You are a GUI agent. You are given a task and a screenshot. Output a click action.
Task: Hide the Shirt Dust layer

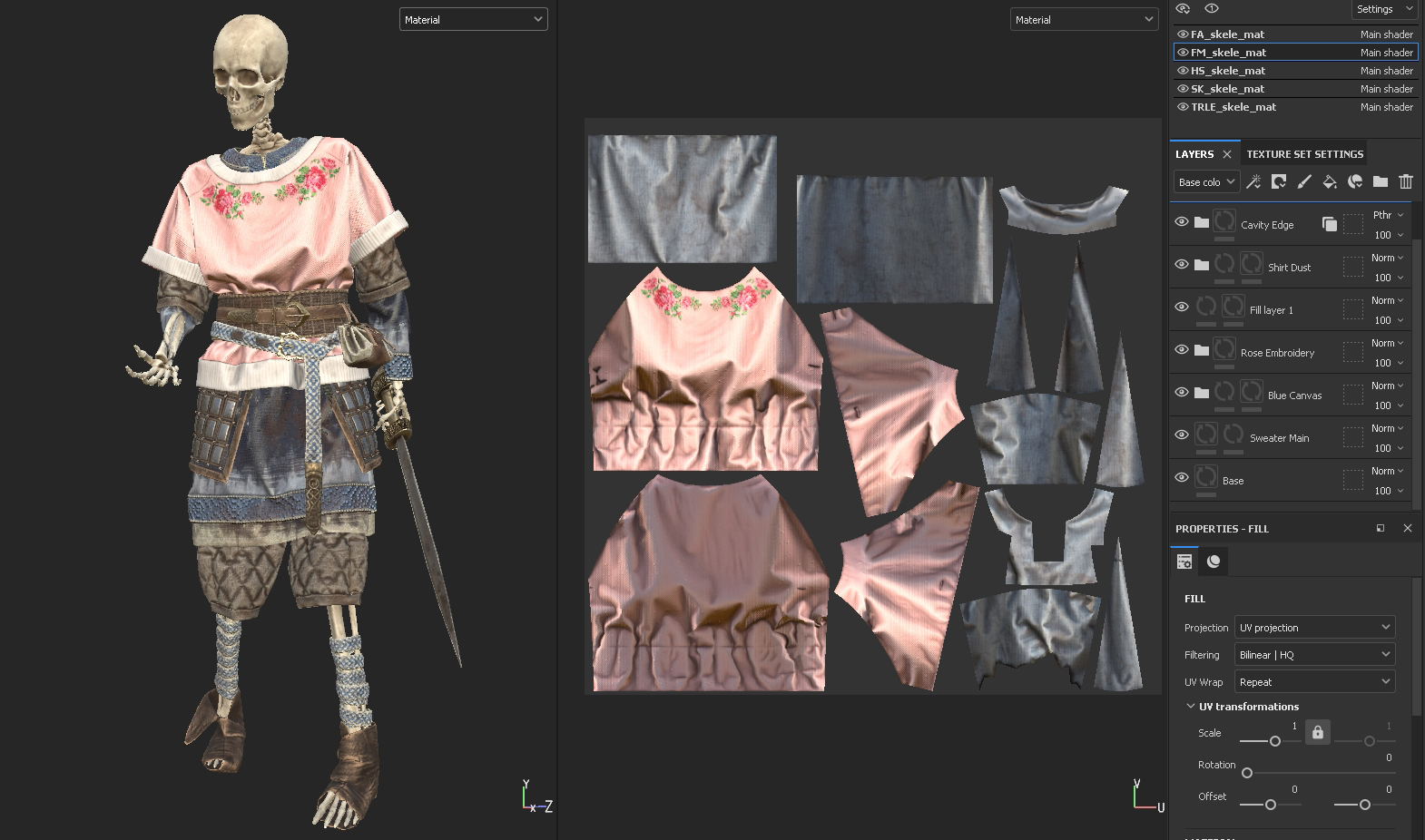[x=1182, y=264]
